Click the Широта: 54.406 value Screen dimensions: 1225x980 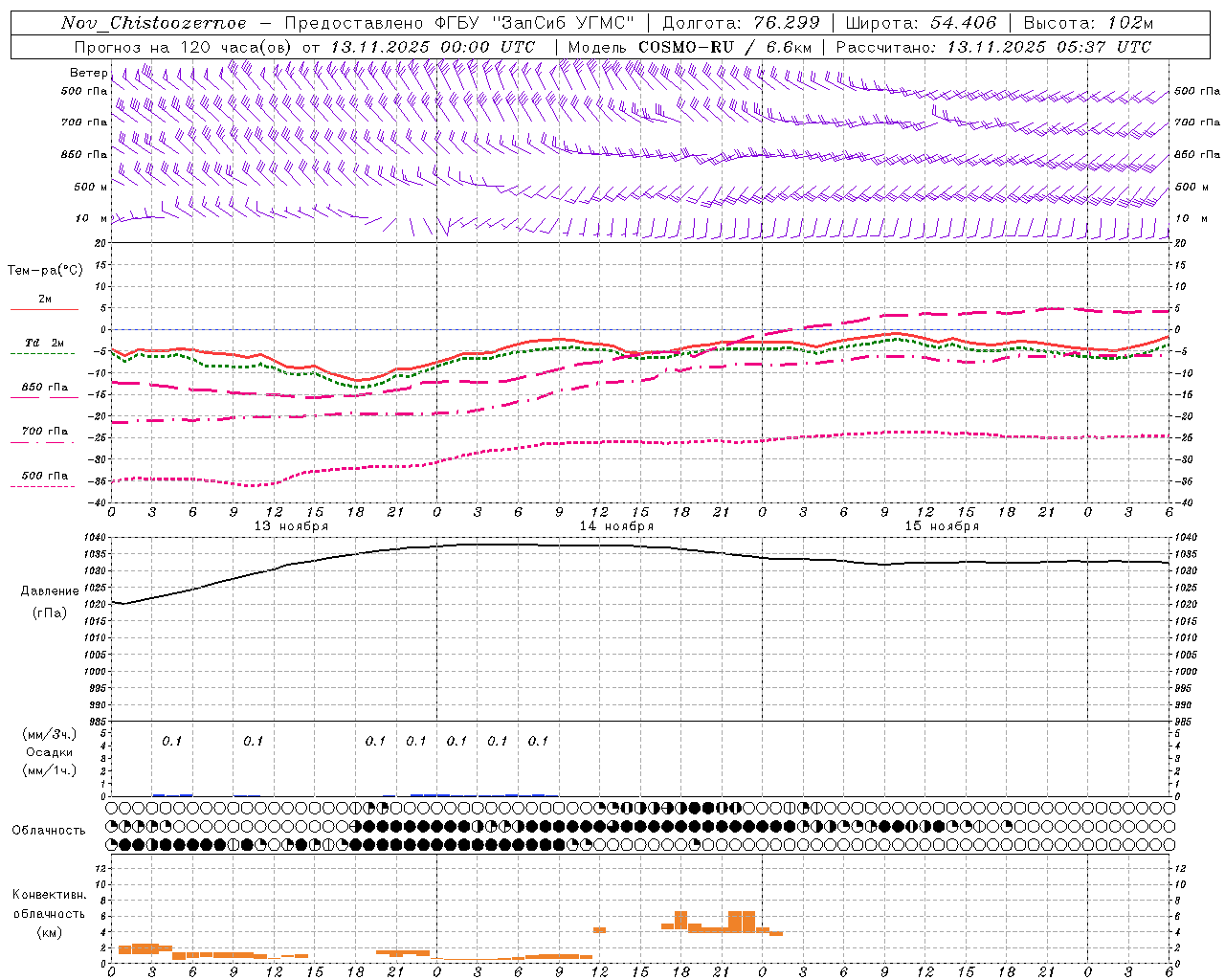pos(921,23)
